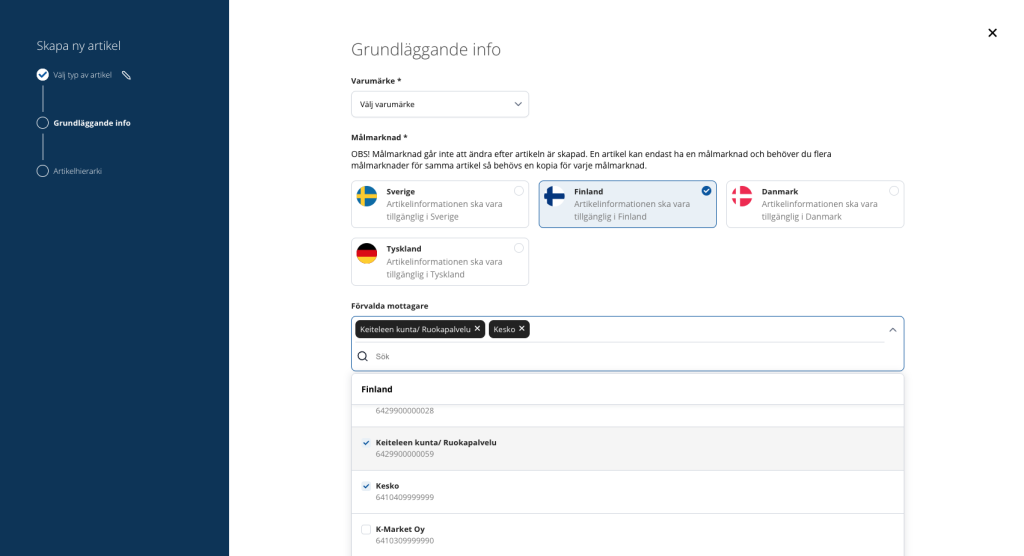Select the Sverige target market radio button
This screenshot has width=1024, height=556.
(x=519, y=191)
